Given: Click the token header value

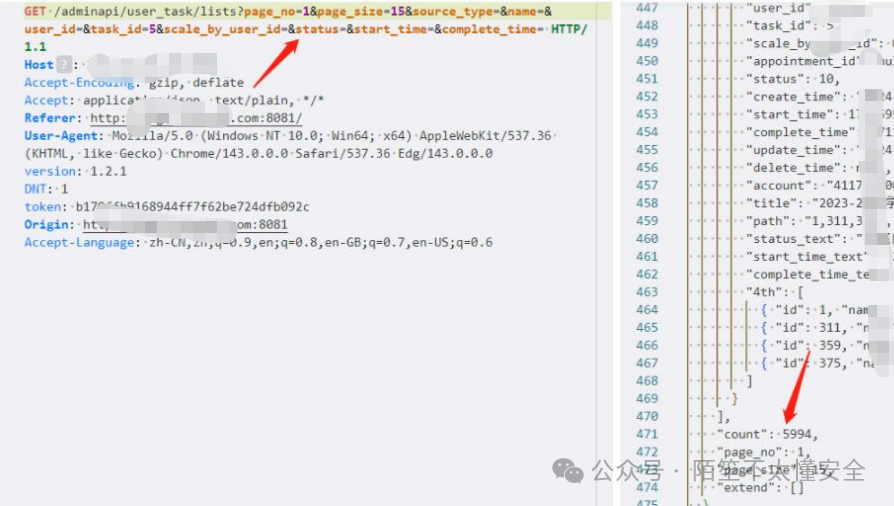Looking at the screenshot, I should click(193, 207).
